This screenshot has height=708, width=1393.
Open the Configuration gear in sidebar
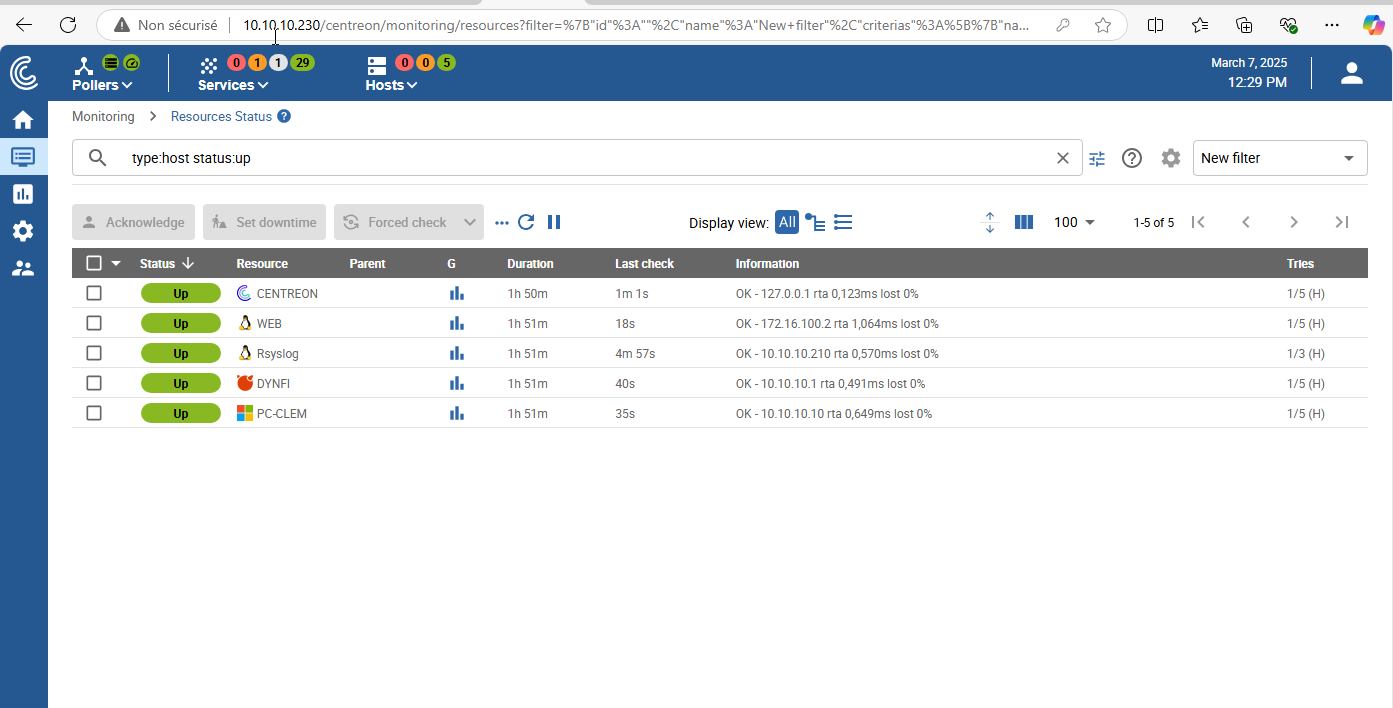[x=23, y=231]
